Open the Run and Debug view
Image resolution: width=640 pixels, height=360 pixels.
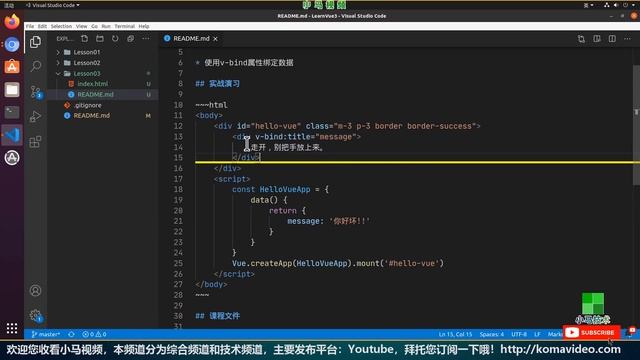pos(36,117)
